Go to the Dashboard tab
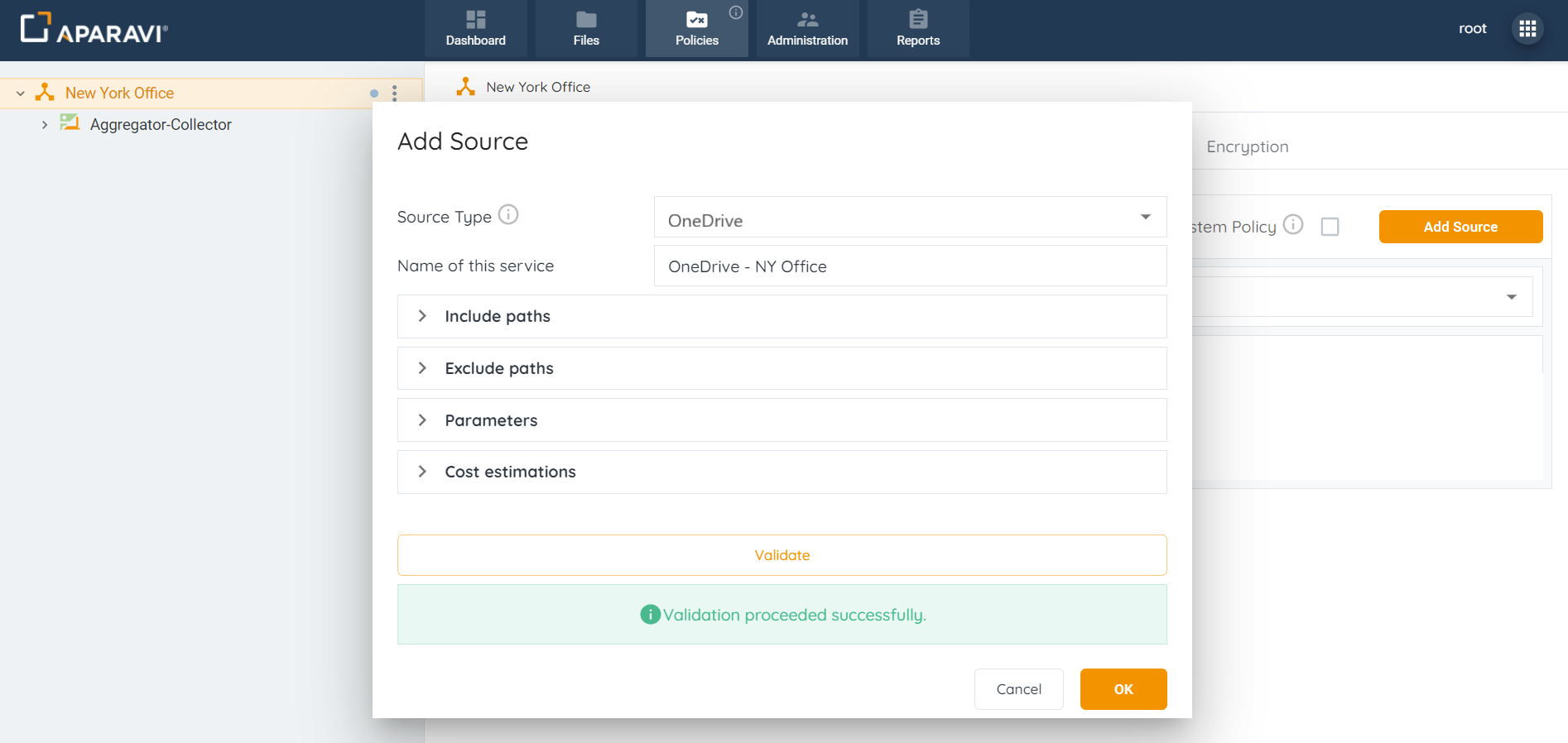Screen dimensions: 1568x743 [475, 29]
